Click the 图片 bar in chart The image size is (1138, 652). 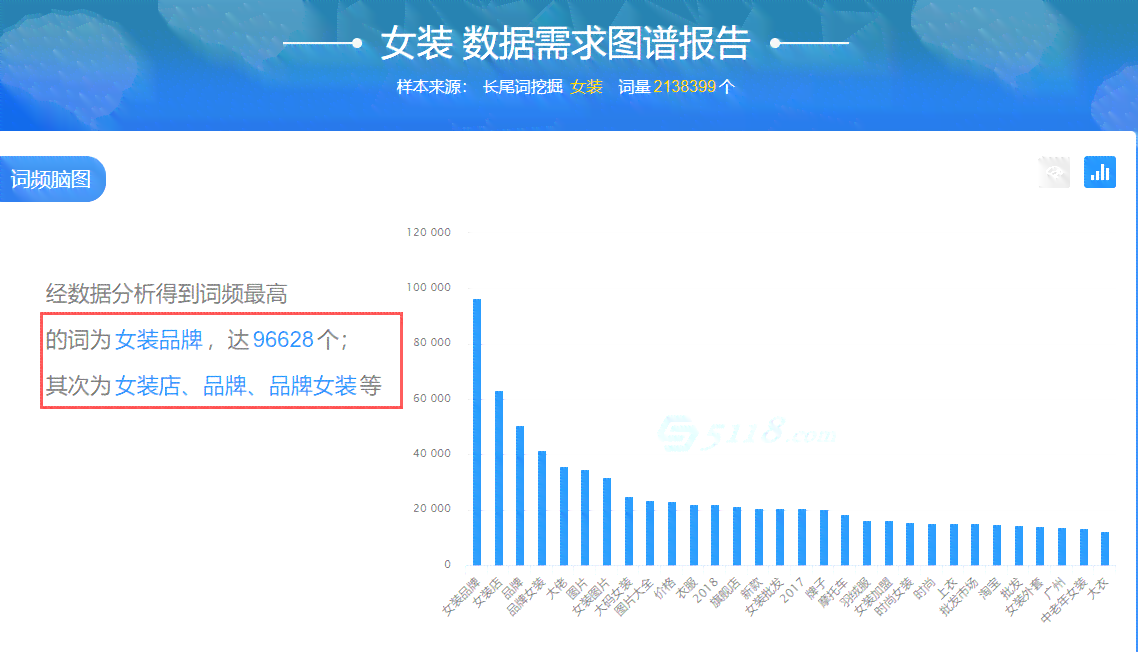point(585,518)
